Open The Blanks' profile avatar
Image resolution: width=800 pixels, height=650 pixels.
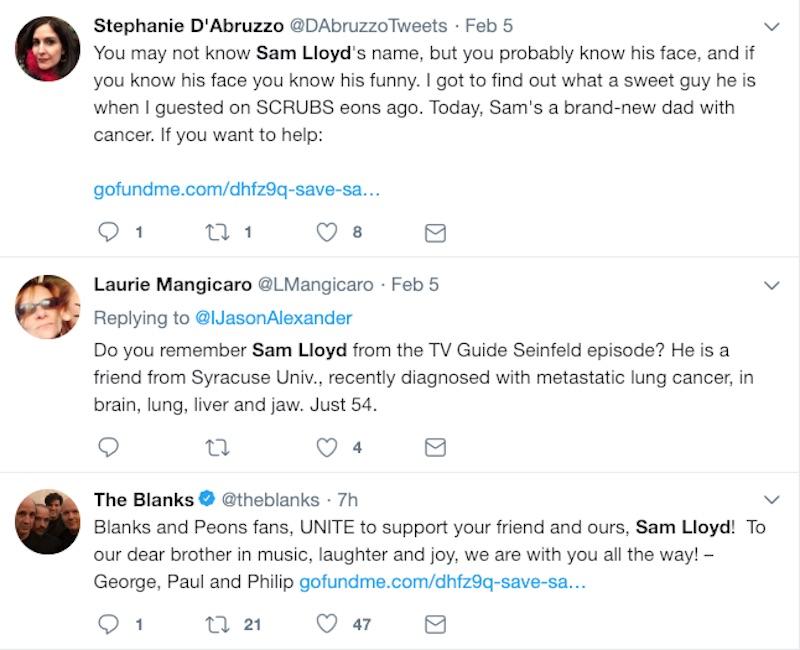point(48,521)
